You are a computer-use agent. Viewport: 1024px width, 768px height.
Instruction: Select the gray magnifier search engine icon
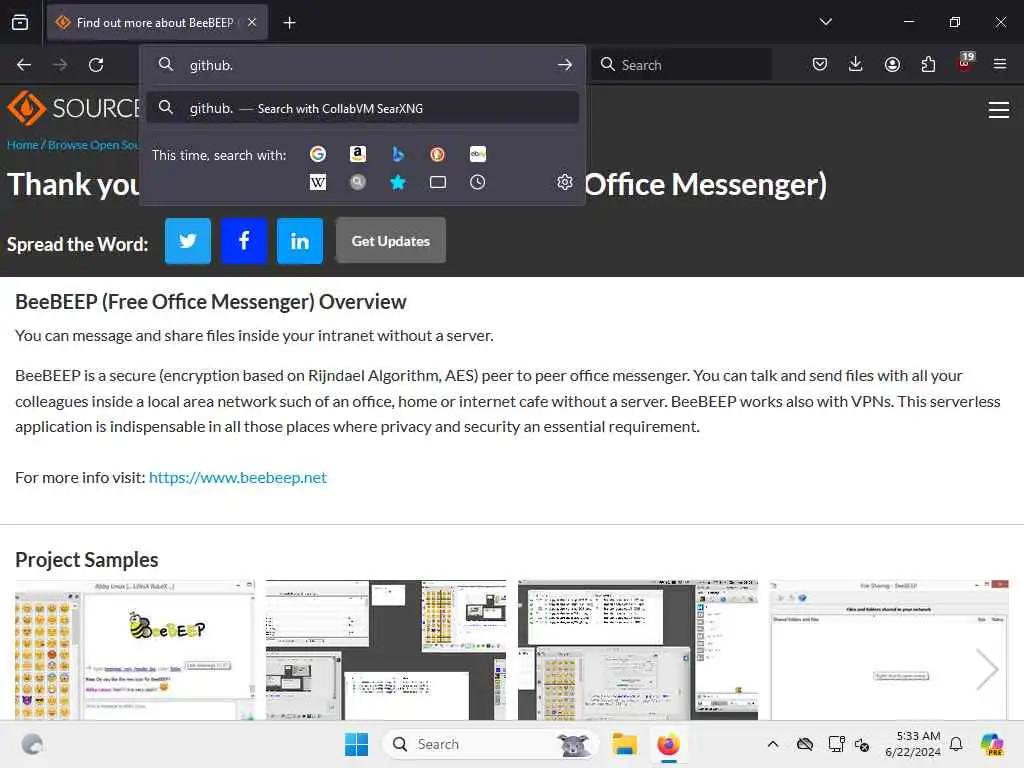[x=357, y=182]
